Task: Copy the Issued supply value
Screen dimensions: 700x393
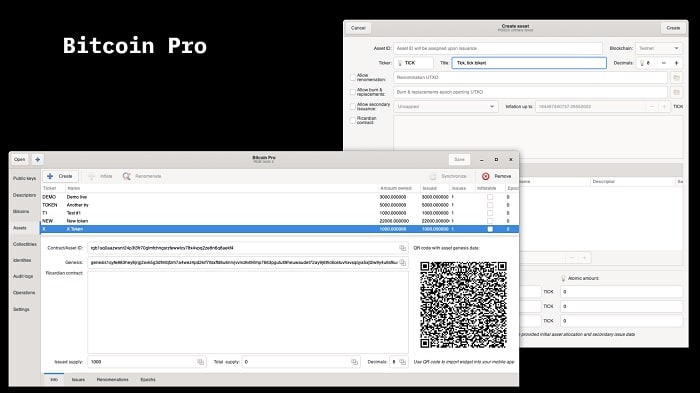Action: (200, 362)
